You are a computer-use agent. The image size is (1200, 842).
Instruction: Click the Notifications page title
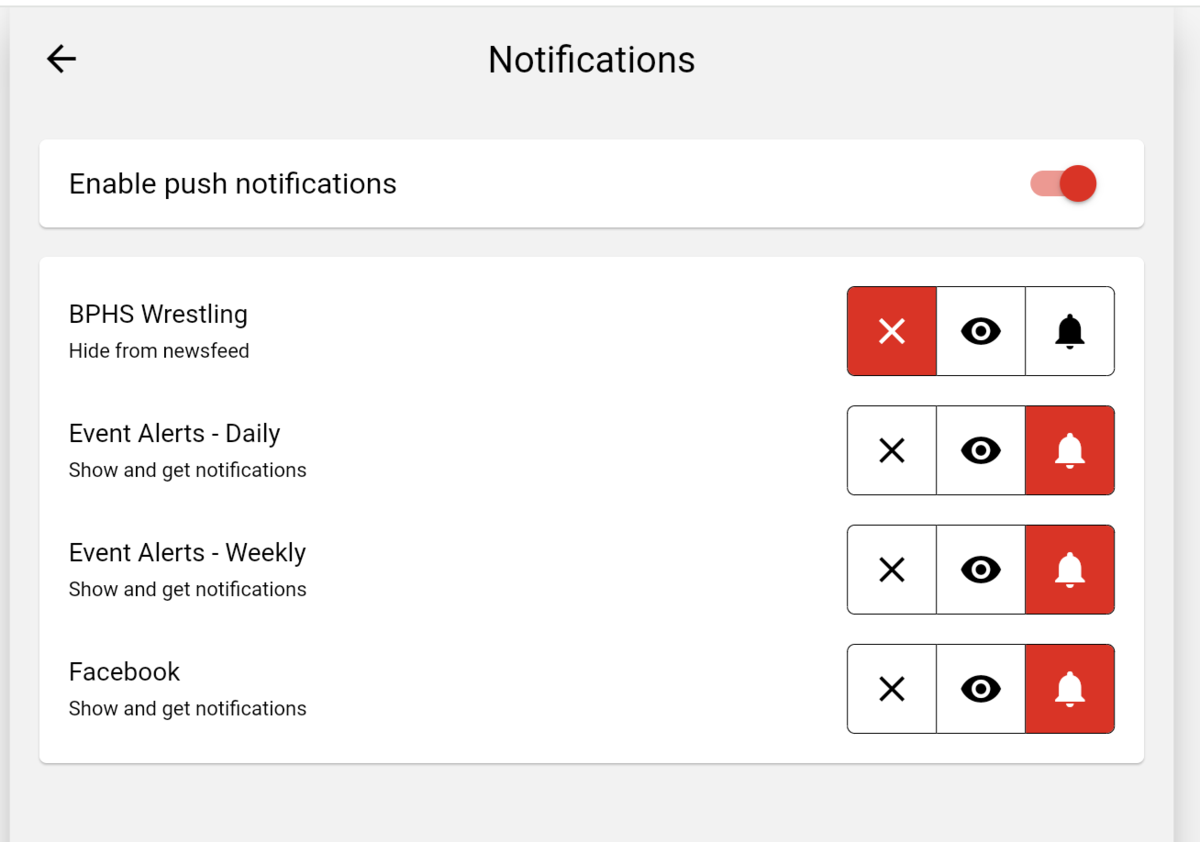591,59
